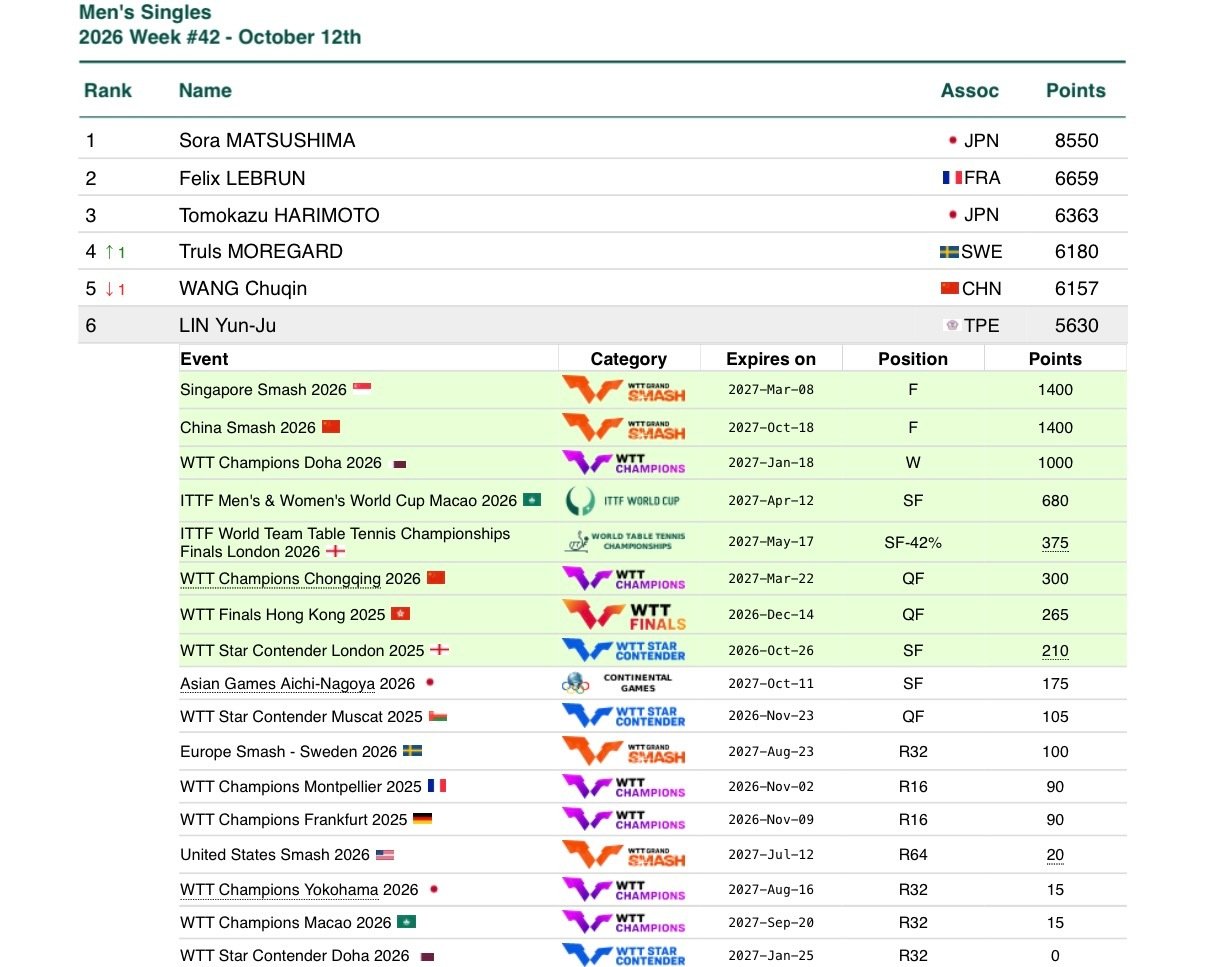
Task: Click the underlined 20 points value
Action: click(1055, 856)
